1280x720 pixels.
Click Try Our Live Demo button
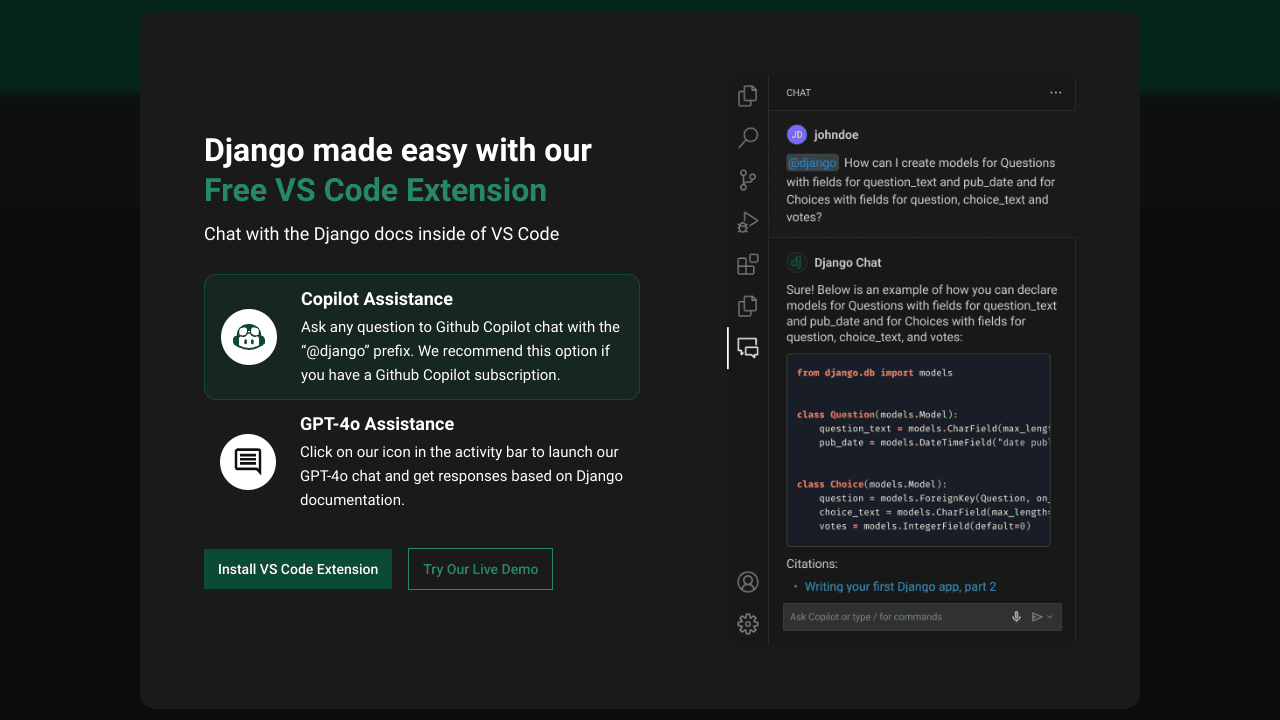click(480, 569)
